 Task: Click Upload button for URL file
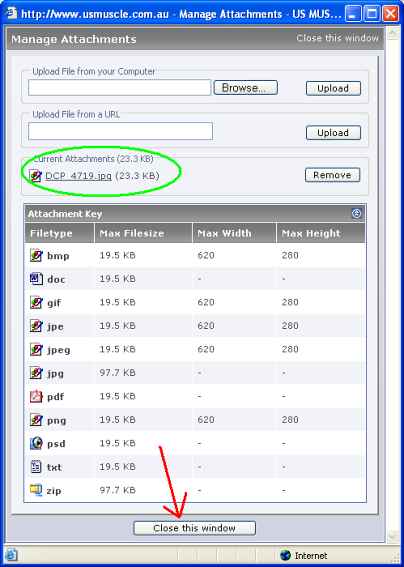pyautogui.click(x=333, y=133)
